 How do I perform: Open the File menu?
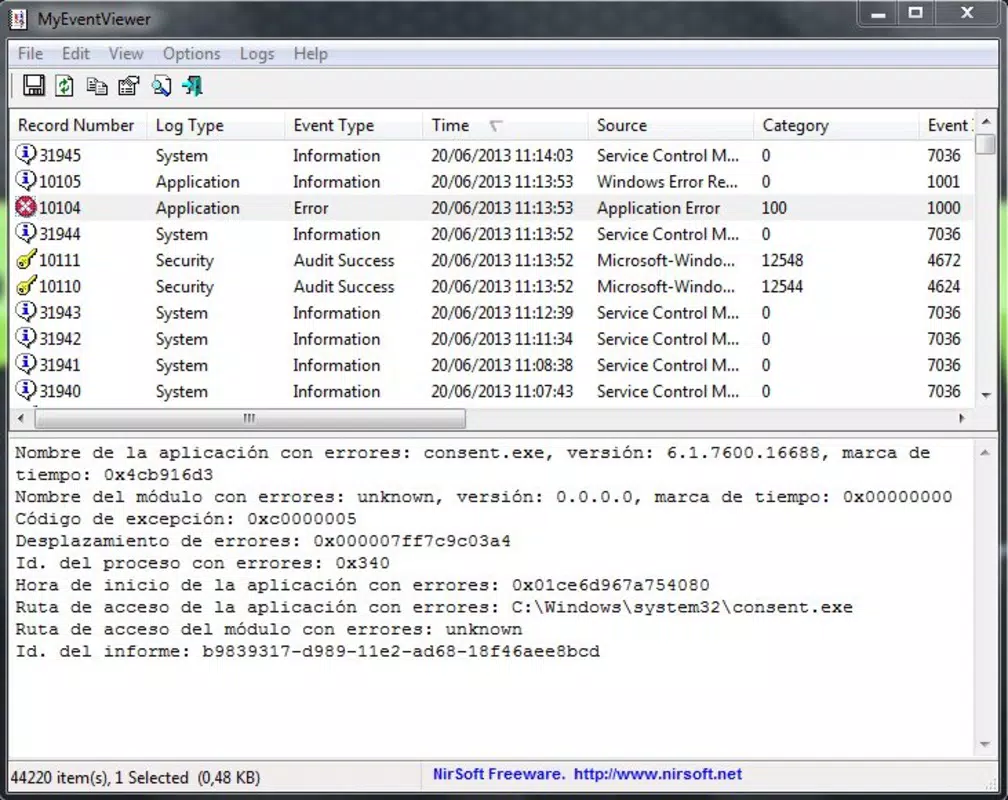tap(30, 53)
